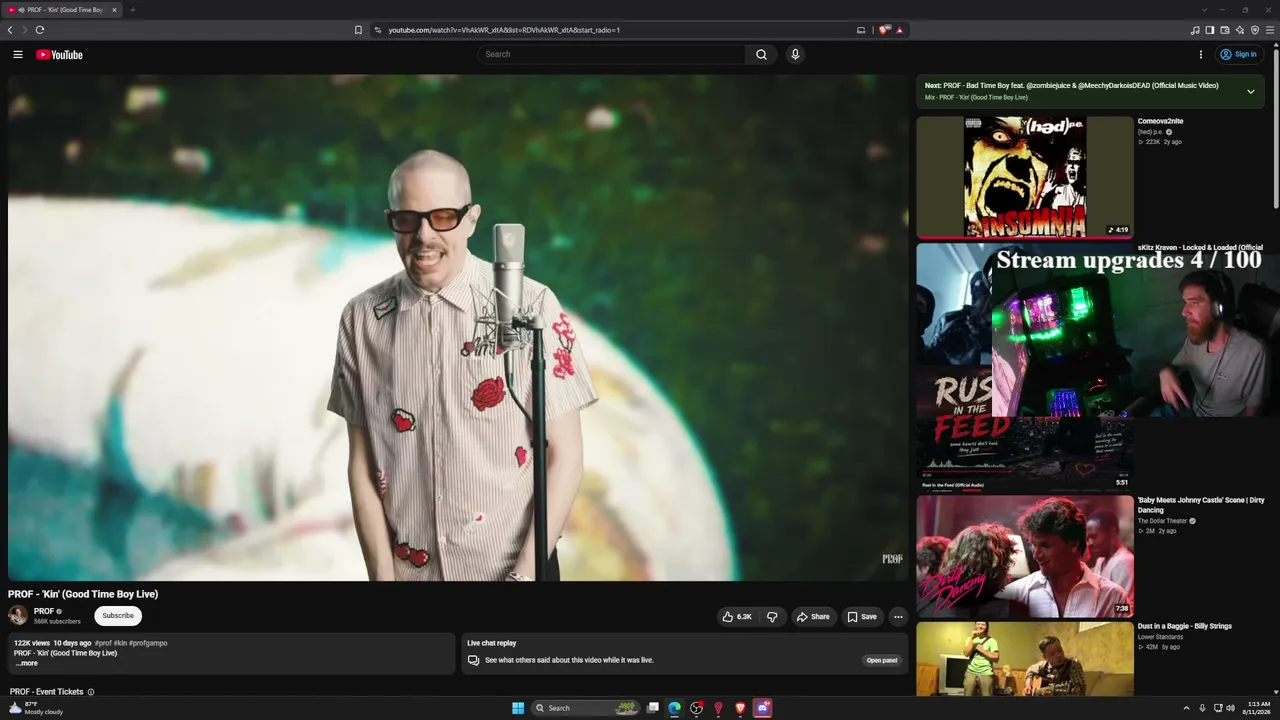
Task: Open the Dirty Dancing scene thumbnail
Action: 1025,556
